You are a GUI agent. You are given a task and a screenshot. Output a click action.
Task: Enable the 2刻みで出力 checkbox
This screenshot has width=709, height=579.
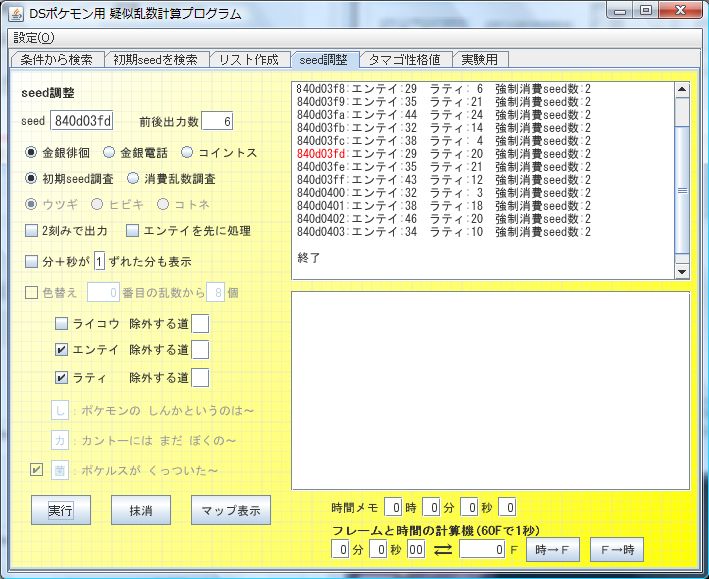[x=31, y=231]
